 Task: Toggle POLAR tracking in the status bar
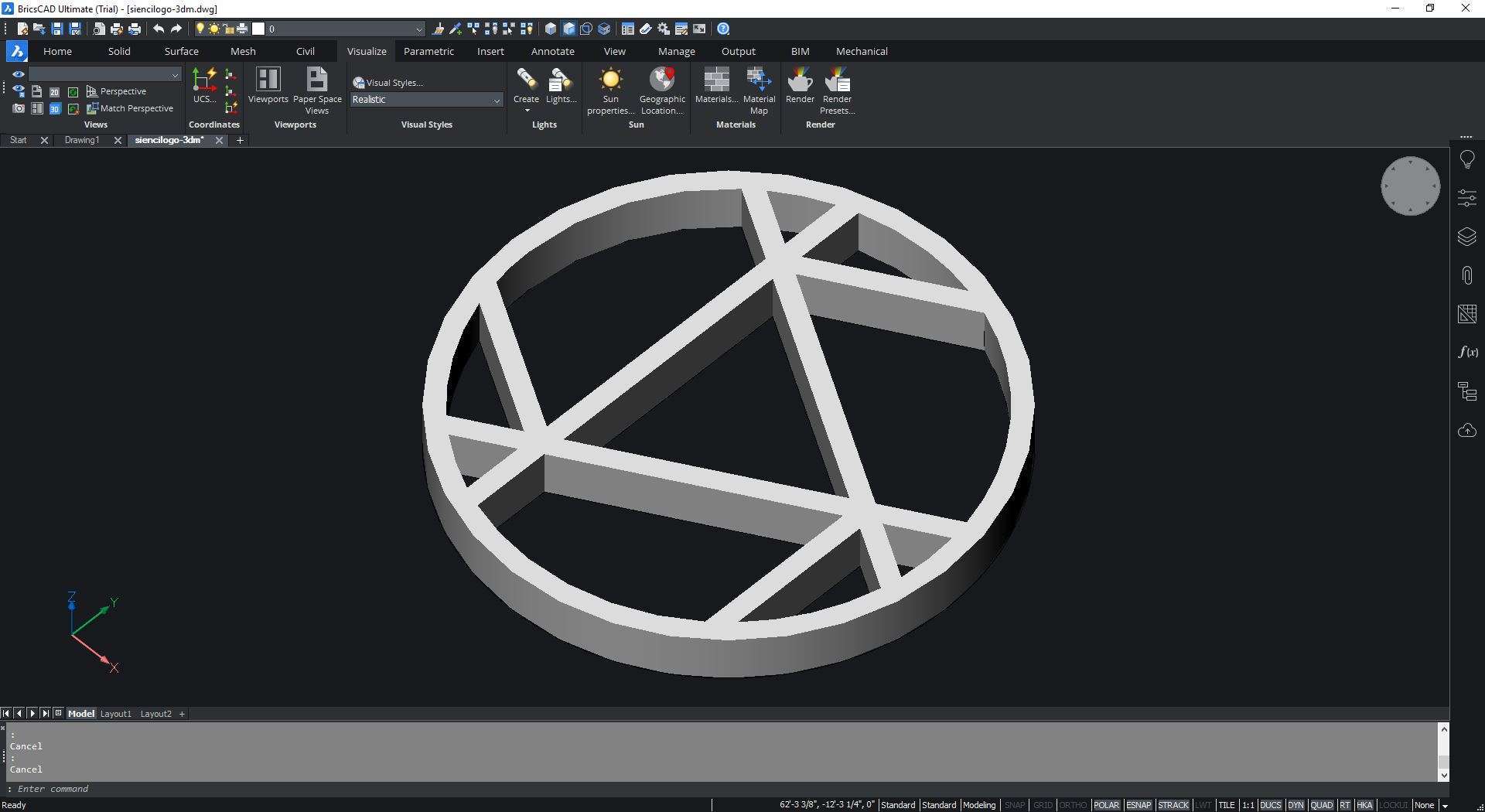[1106, 805]
